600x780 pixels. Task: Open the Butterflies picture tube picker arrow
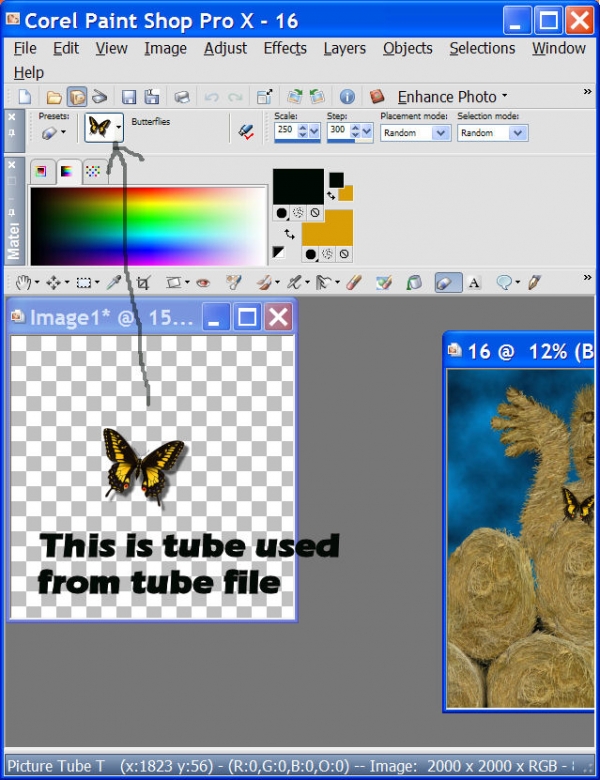click(118, 127)
